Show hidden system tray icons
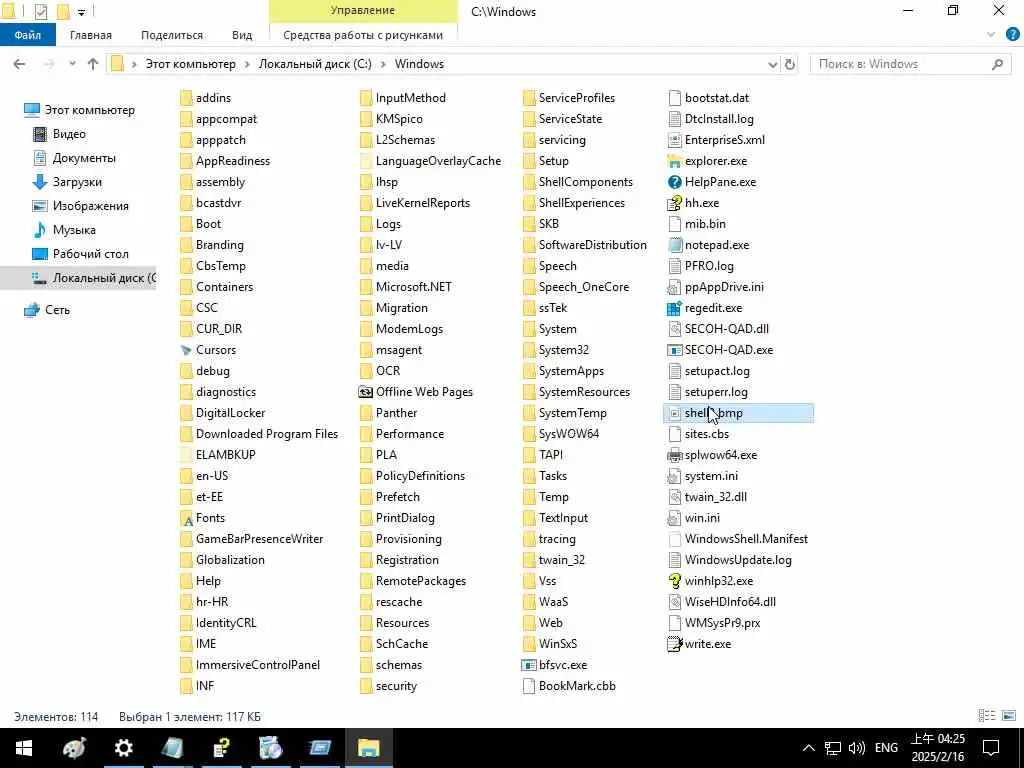This screenshot has width=1024, height=768. coord(808,748)
